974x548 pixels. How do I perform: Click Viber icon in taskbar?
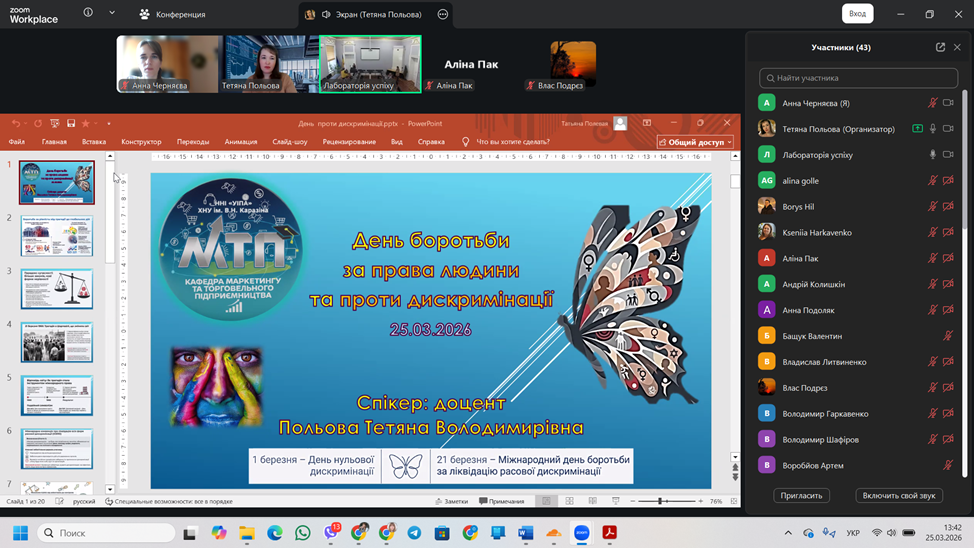(331, 533)
